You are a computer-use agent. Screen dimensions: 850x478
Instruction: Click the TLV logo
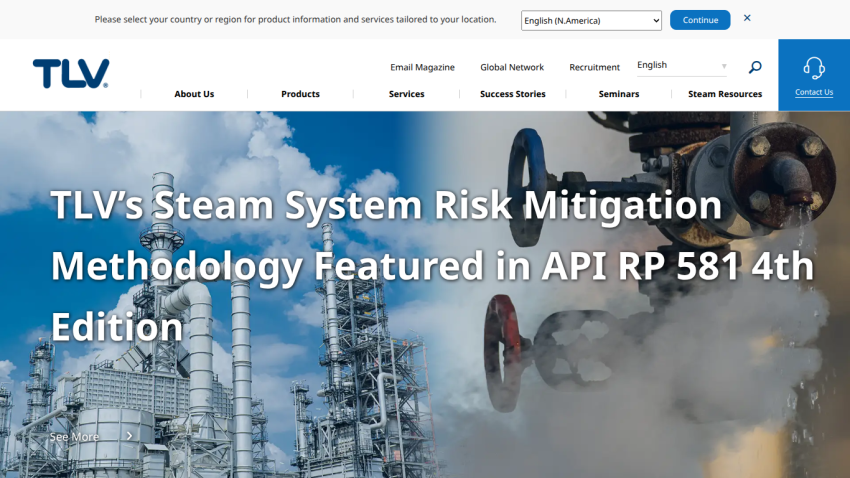tap(71, 74)
